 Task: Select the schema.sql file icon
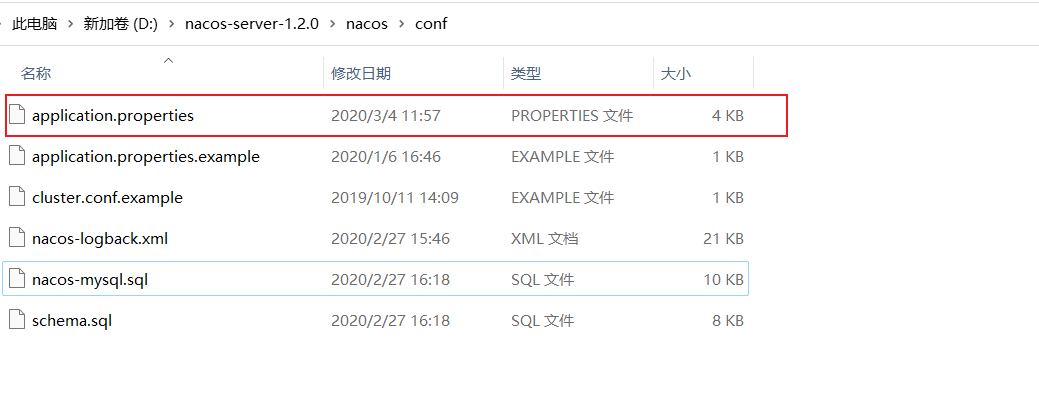pos(18,321)
